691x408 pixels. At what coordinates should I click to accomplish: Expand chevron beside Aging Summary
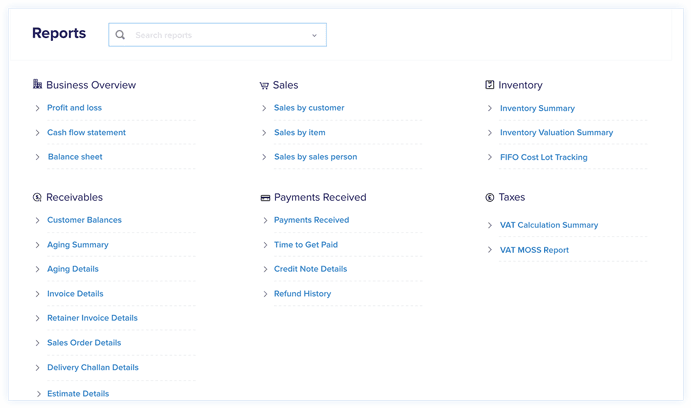tap(37, 245)
